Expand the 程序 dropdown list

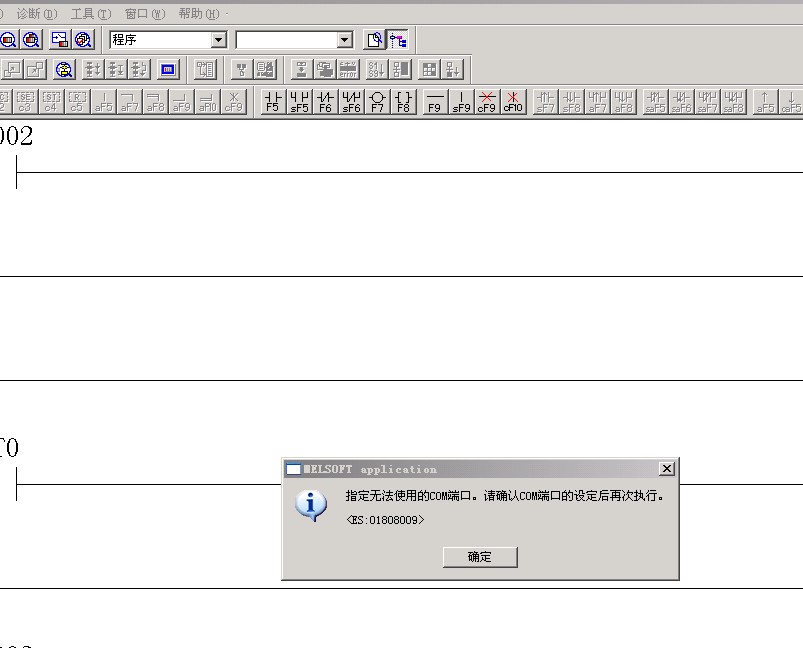click(219, 40)
